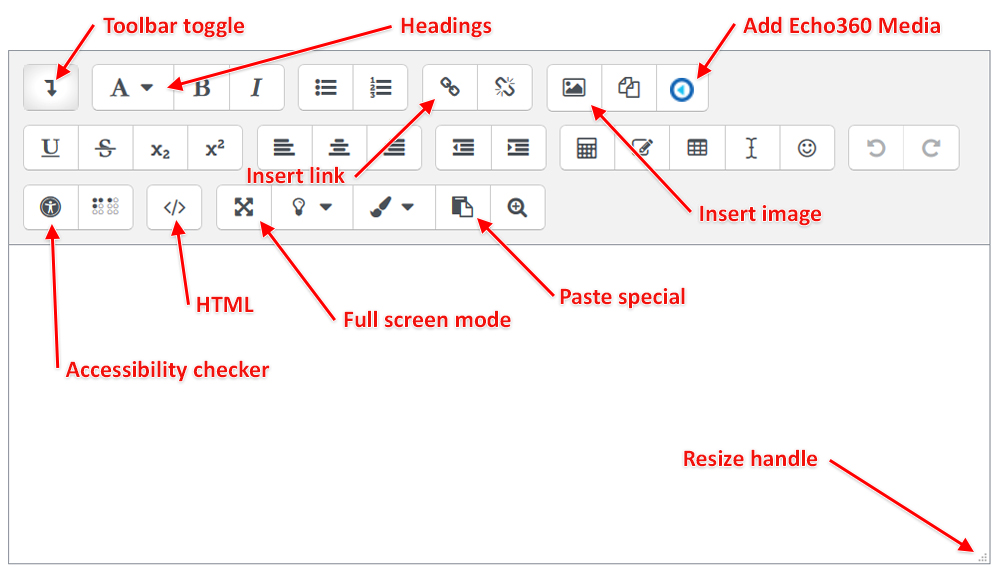Align text right

[394, 148]
